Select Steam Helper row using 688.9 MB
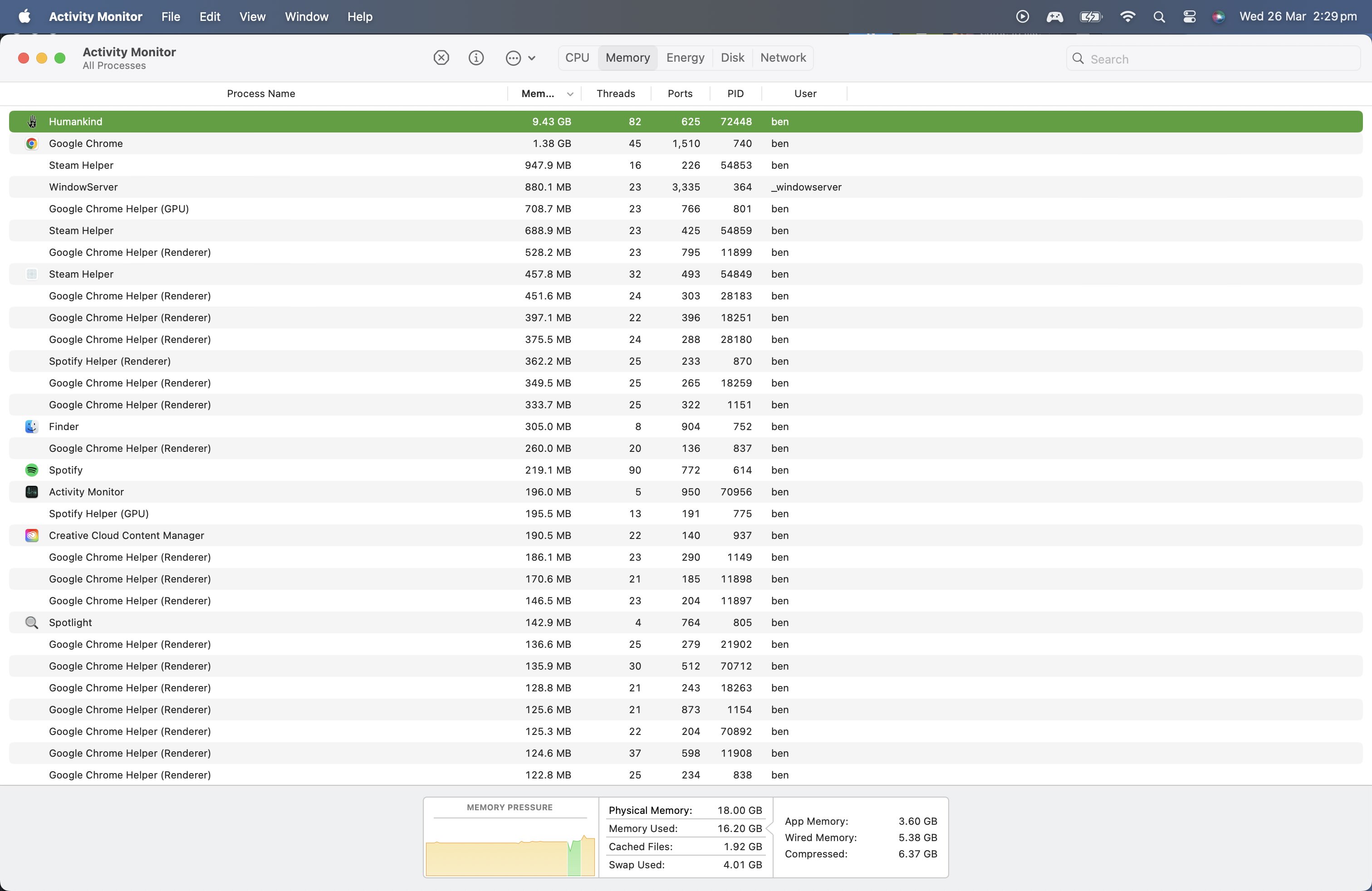 click(x=686, y=230)
